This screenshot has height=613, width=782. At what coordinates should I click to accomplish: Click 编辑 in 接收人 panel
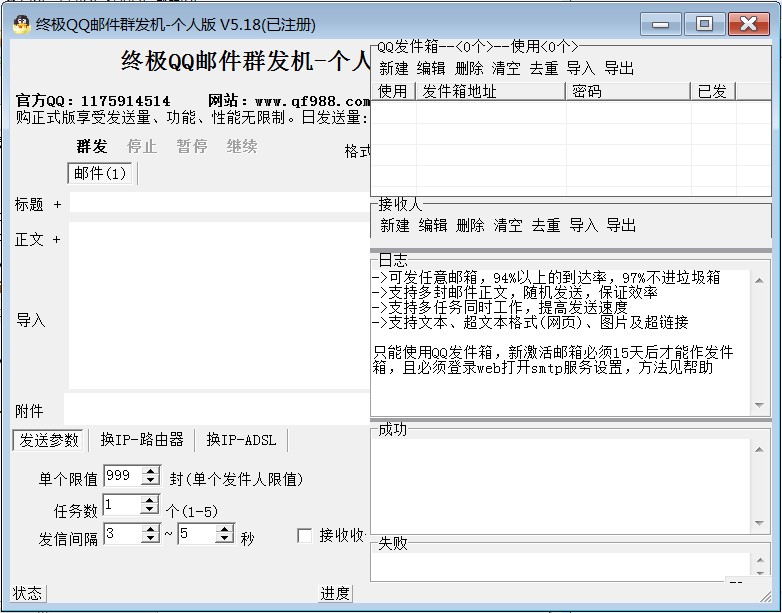coord(433,225)
